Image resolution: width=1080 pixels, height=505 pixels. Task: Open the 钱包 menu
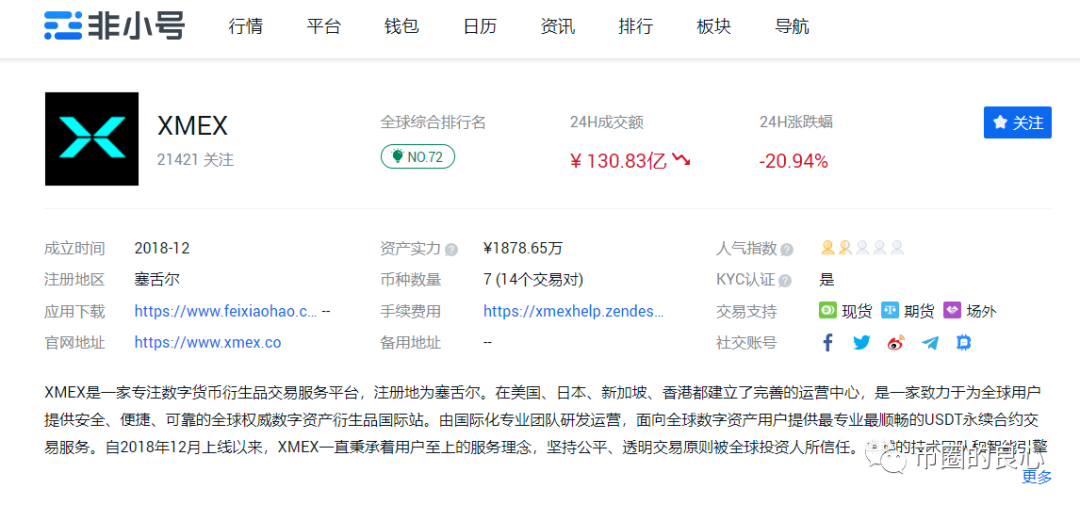[402, 27]
